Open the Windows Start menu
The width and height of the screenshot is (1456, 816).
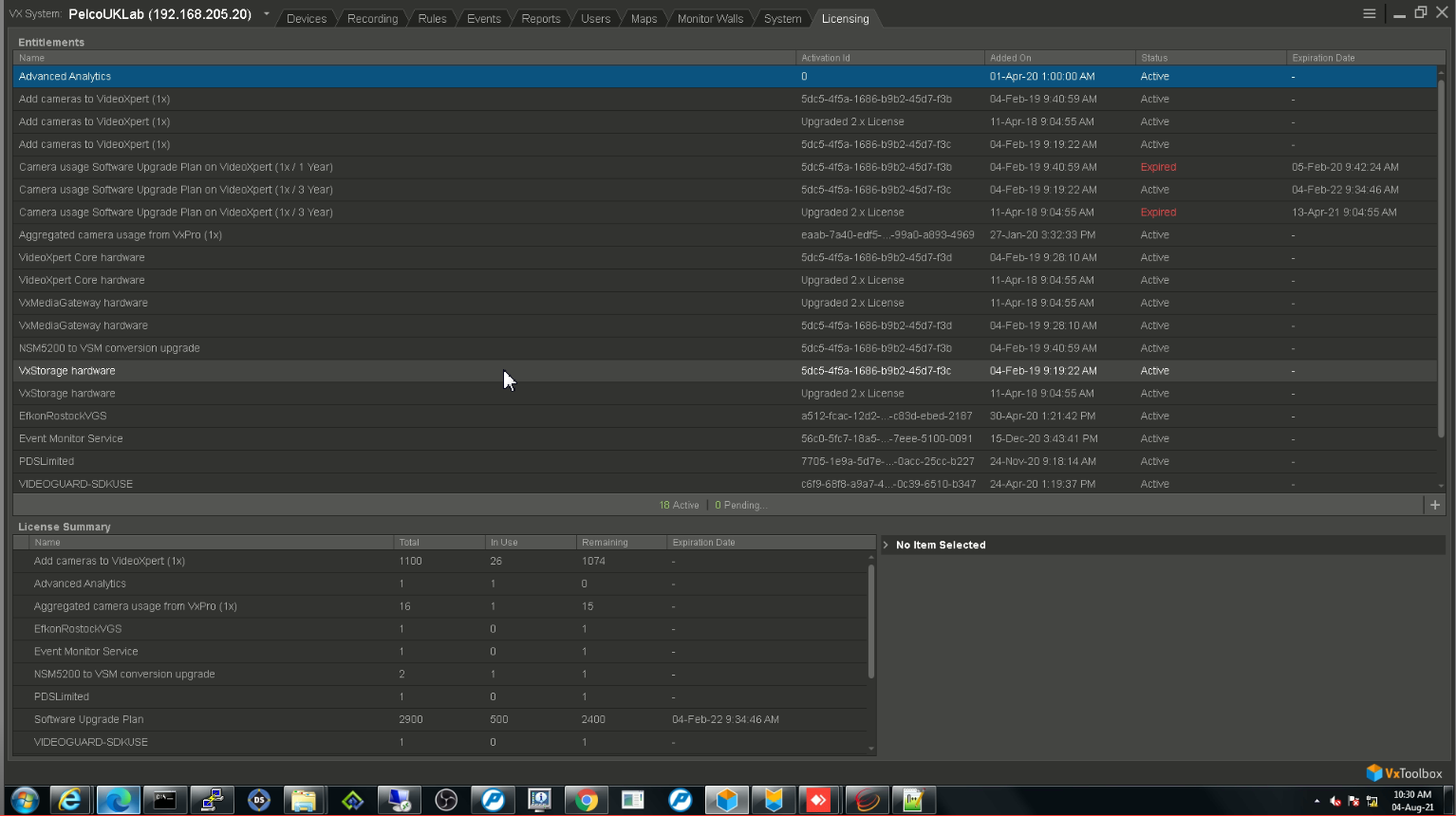tap(24, 800)
